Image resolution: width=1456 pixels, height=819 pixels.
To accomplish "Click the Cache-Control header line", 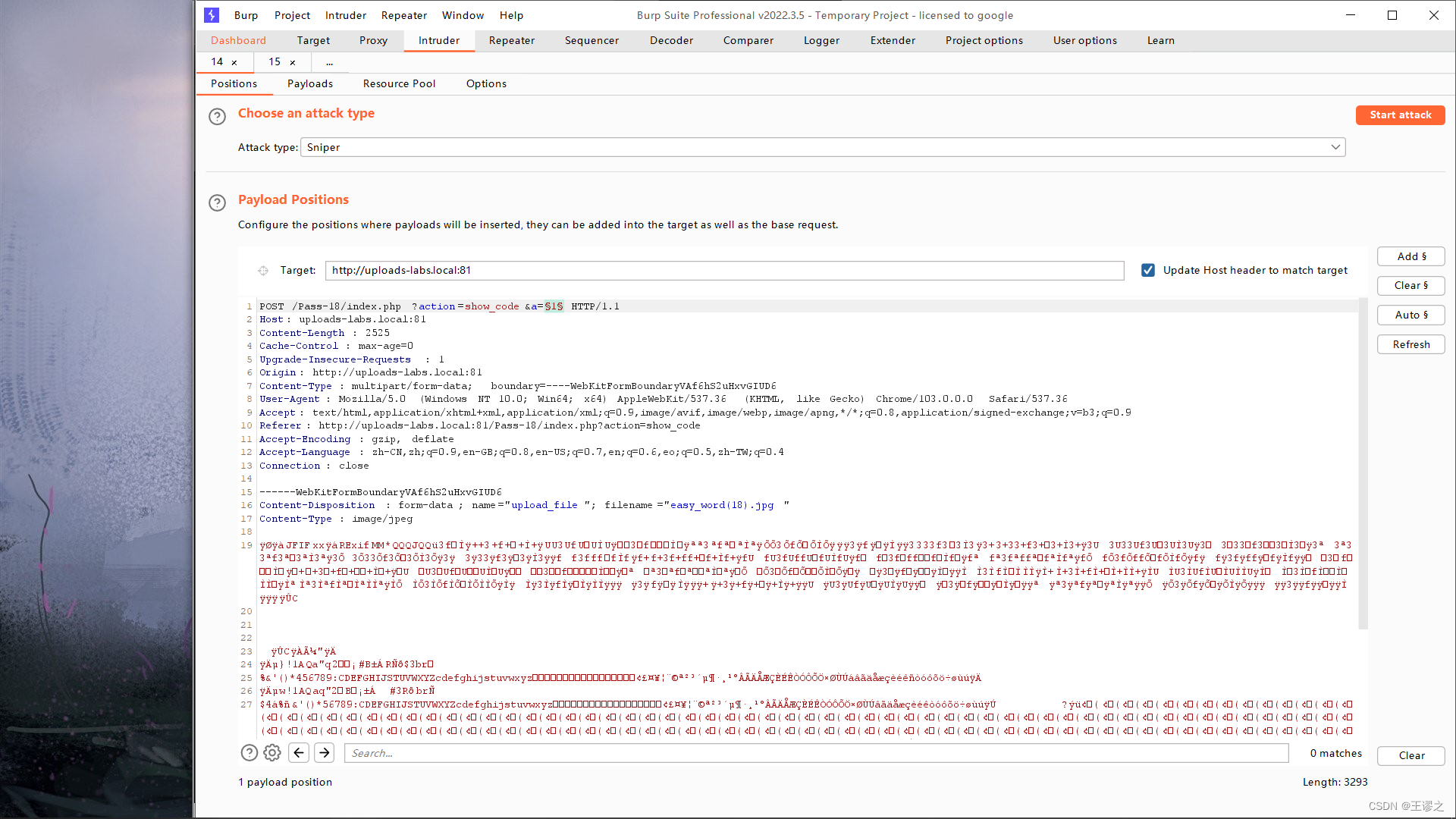I will 336,347.
